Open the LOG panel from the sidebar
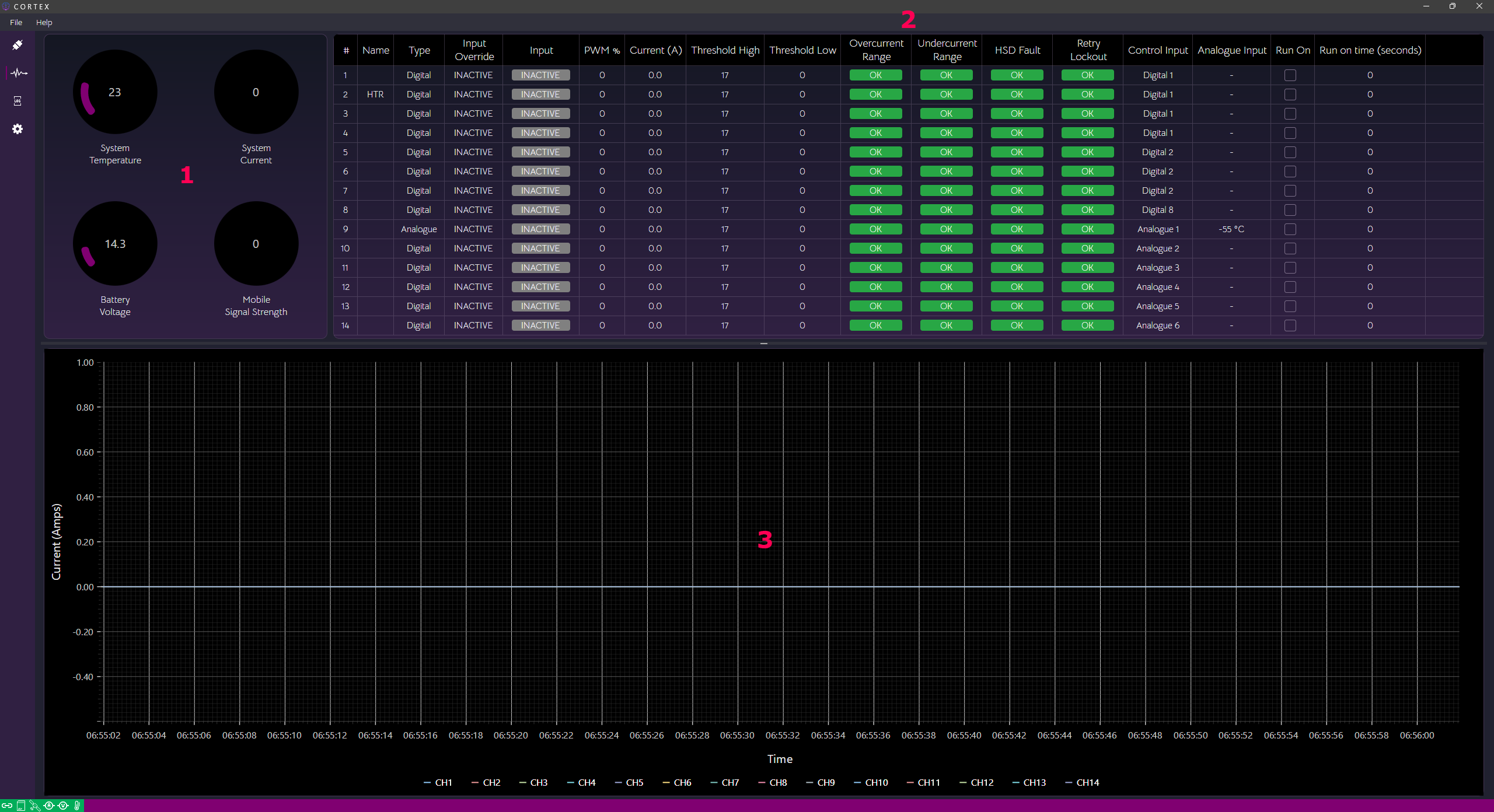The width and height of the screenshot is (1494, 812). click(18, 100)
